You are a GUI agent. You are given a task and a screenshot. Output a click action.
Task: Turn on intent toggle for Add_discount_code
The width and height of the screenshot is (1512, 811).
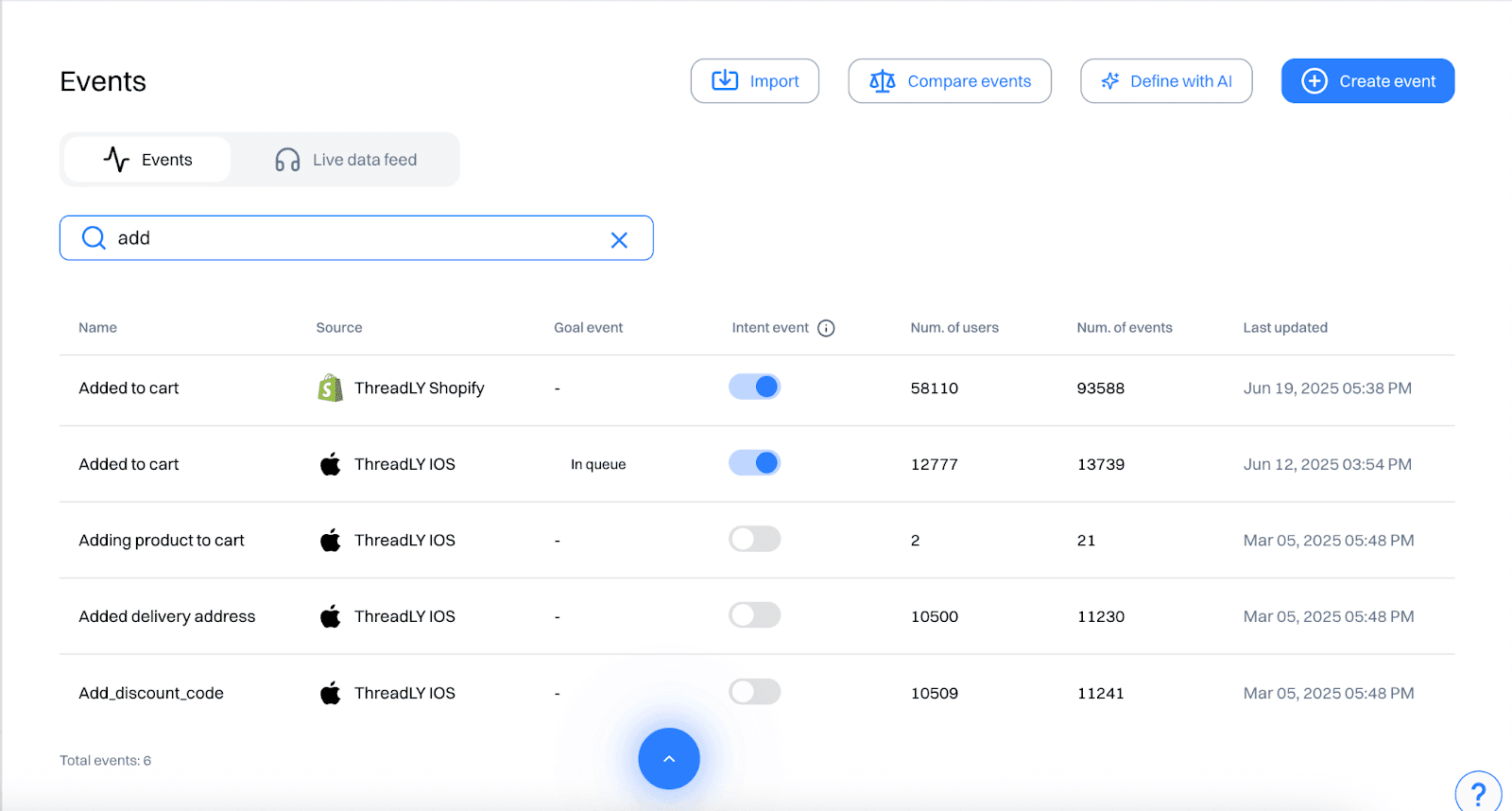(x=754, y=692)
